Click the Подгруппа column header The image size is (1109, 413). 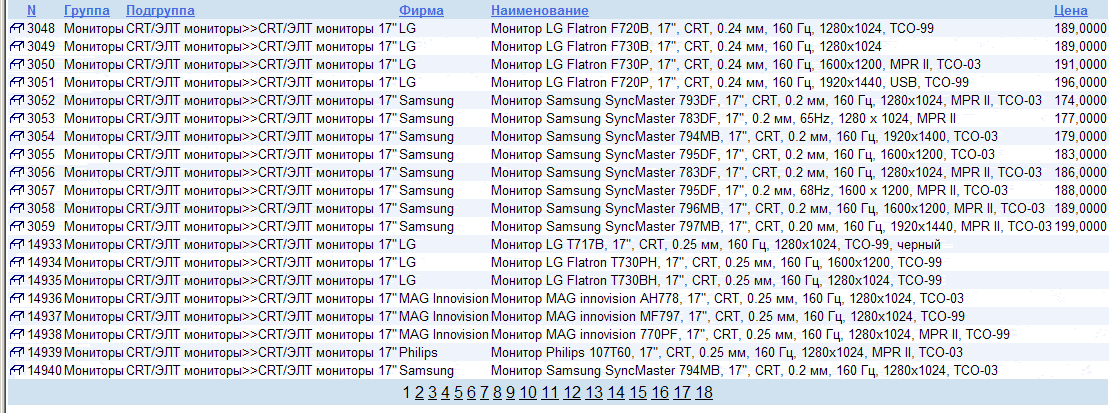pos(160,9)
